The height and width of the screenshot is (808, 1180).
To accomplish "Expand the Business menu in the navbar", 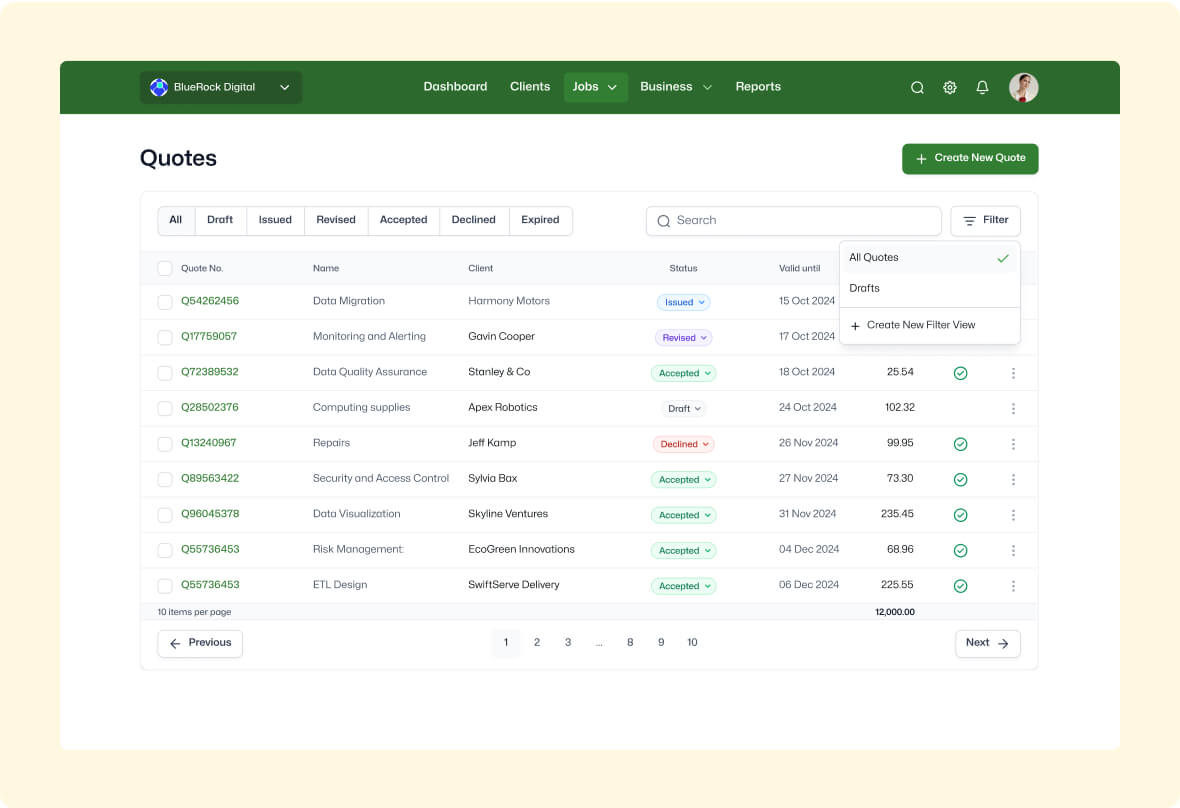I will [x=676, y=87].
